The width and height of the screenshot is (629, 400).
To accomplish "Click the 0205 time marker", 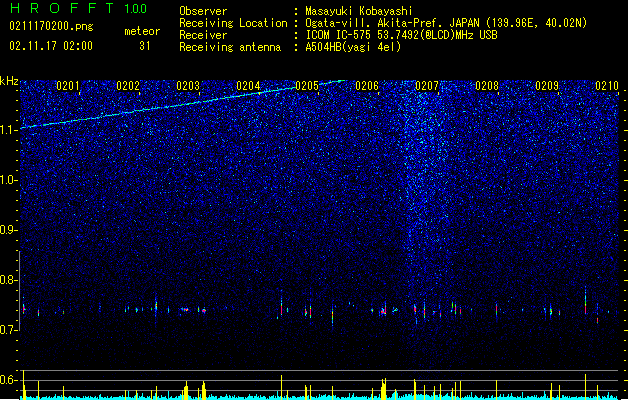I will (x=307, y=85).
